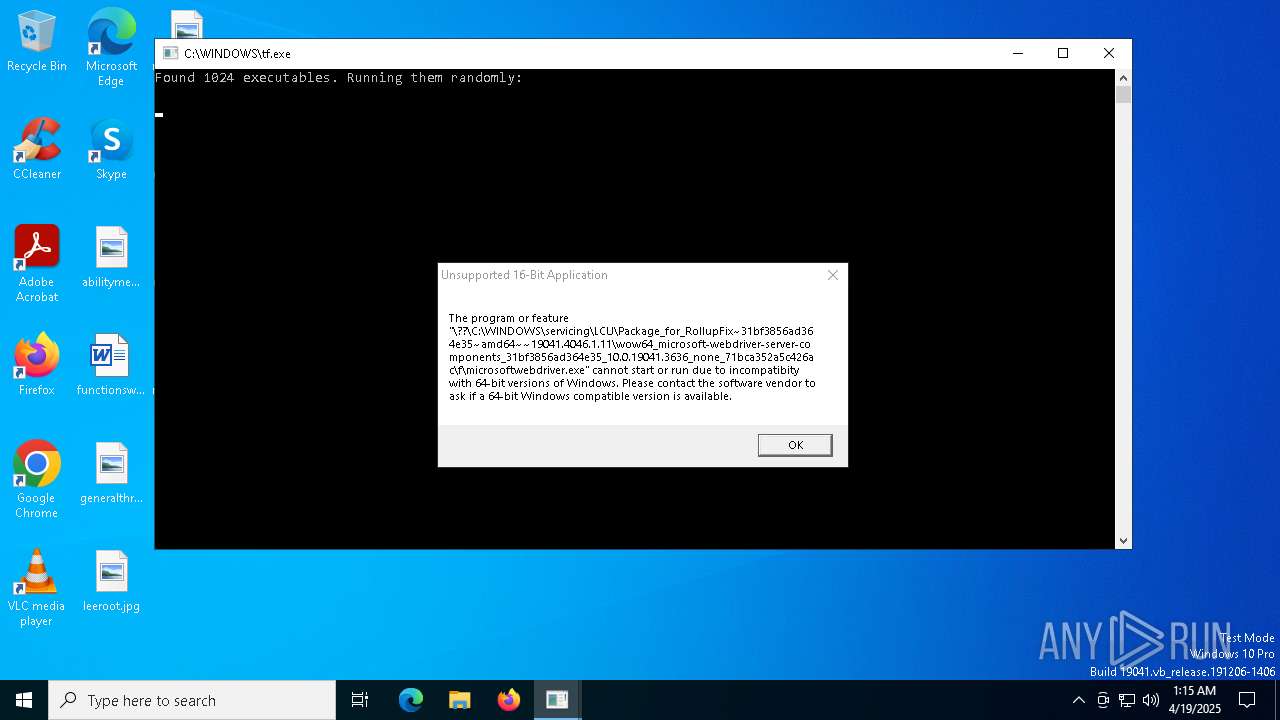Screen dimensions: 1280x720
Task: Click the taskbar search box
Action: tap(192, 700)
